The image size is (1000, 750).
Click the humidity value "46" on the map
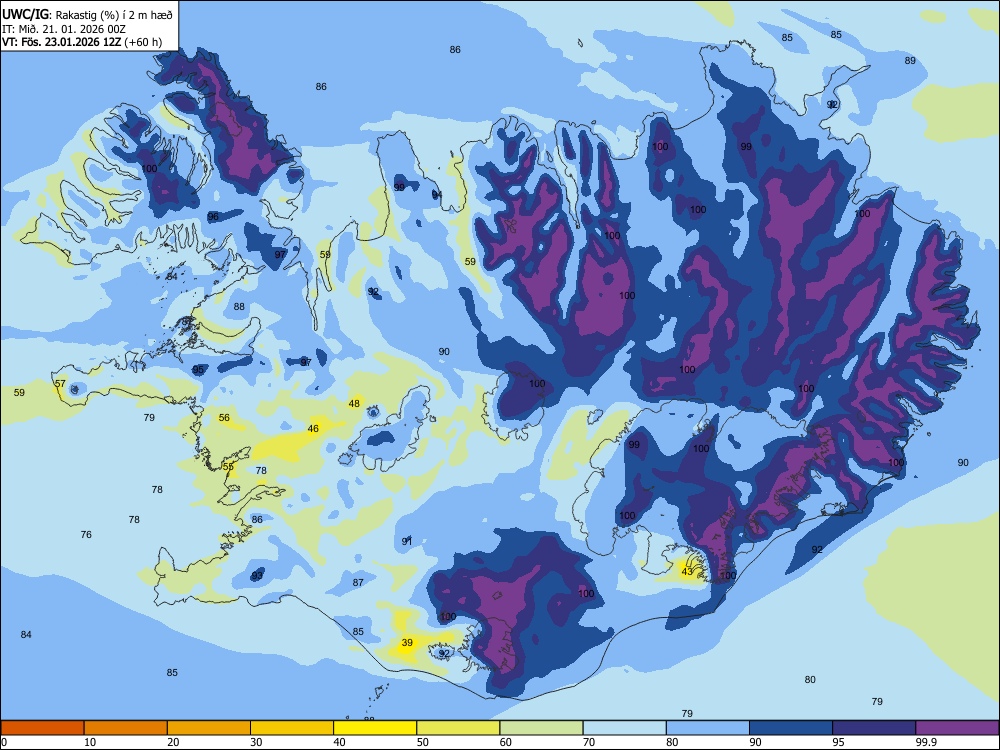[x=313, y=429]
